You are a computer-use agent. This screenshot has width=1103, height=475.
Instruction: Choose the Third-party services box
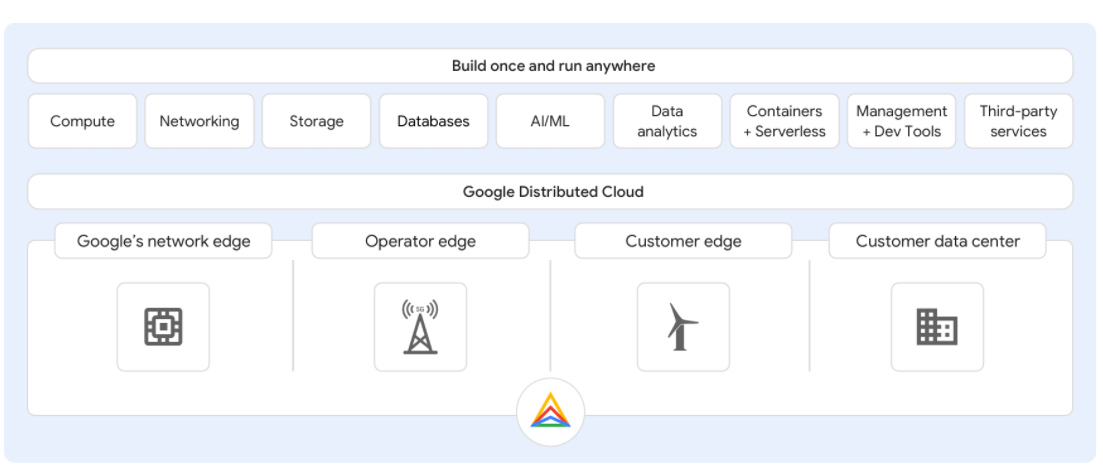coord(1019,121)
